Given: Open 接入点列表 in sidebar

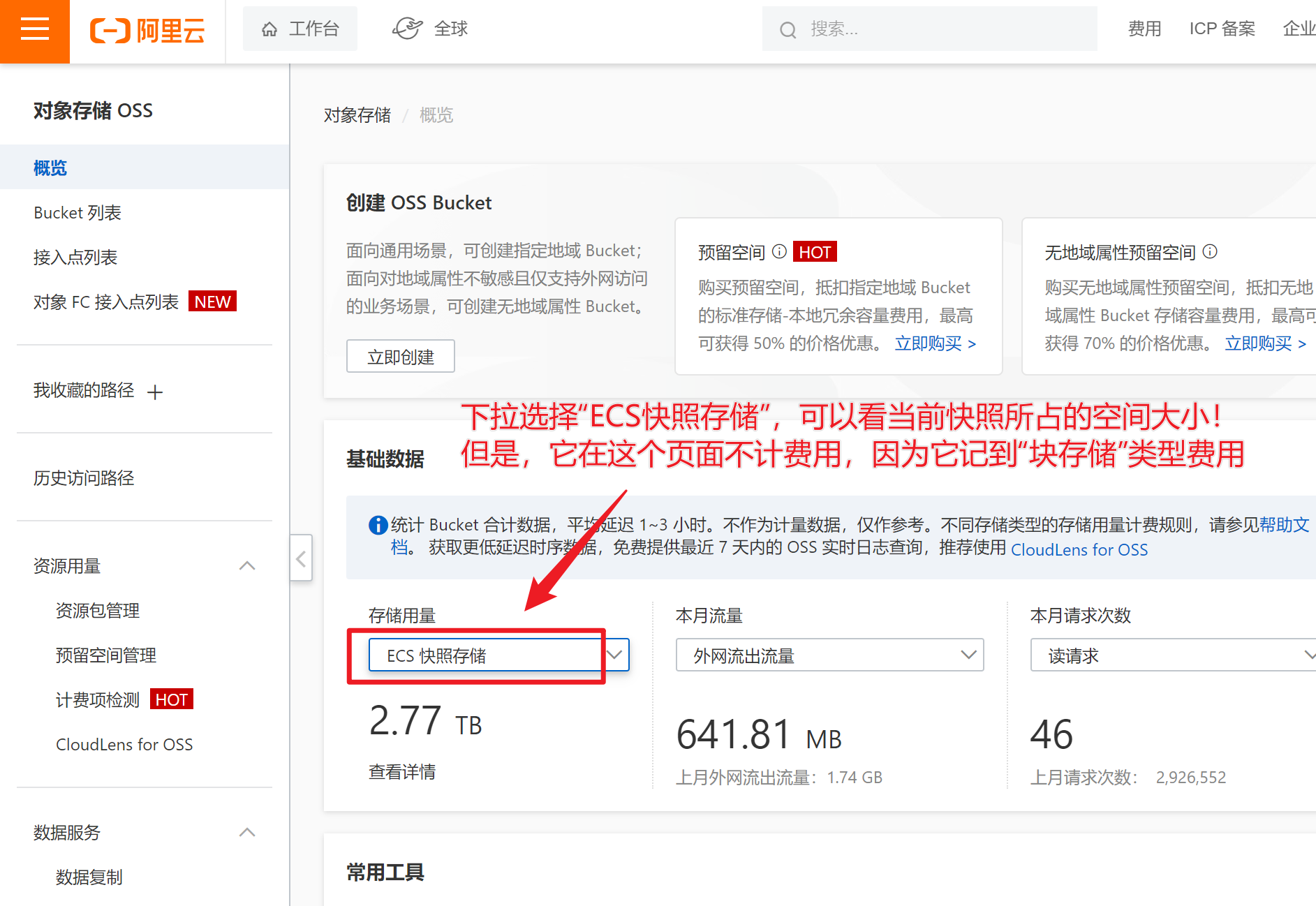Looking at the screenshot, I should tap(75, 258).
